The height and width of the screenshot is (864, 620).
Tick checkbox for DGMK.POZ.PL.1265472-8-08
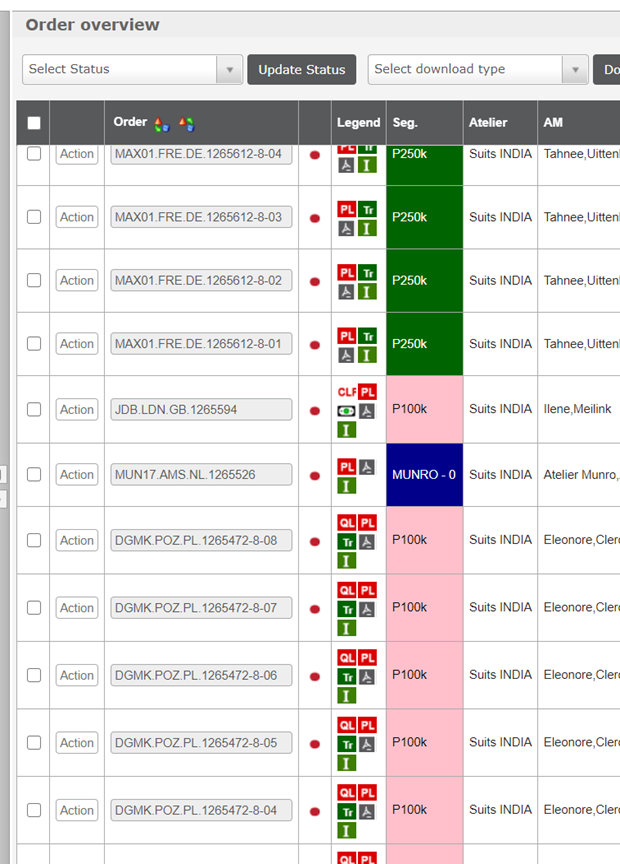pyautogui.click(x=34, y=540)
